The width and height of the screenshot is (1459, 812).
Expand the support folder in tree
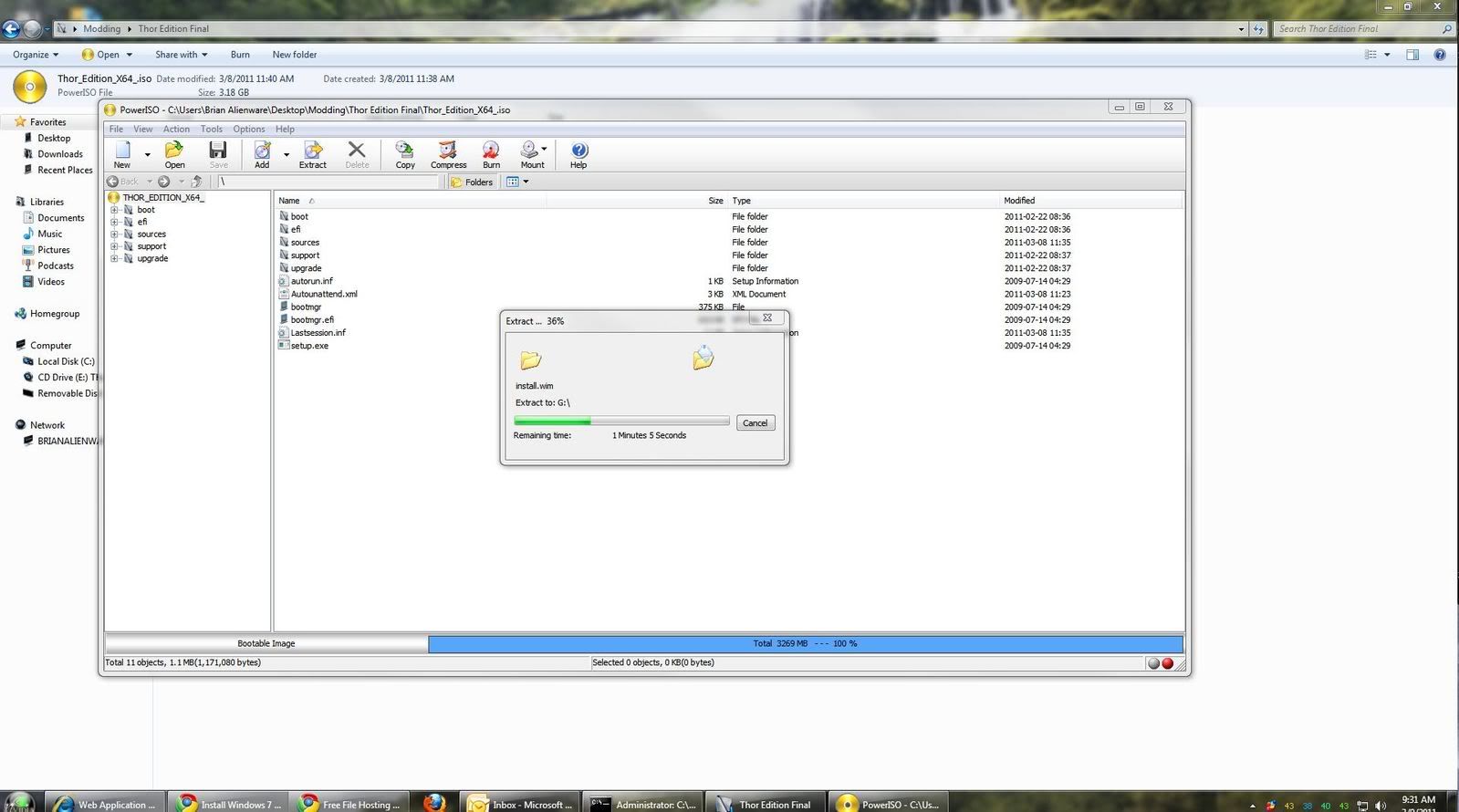coord(115,246)
